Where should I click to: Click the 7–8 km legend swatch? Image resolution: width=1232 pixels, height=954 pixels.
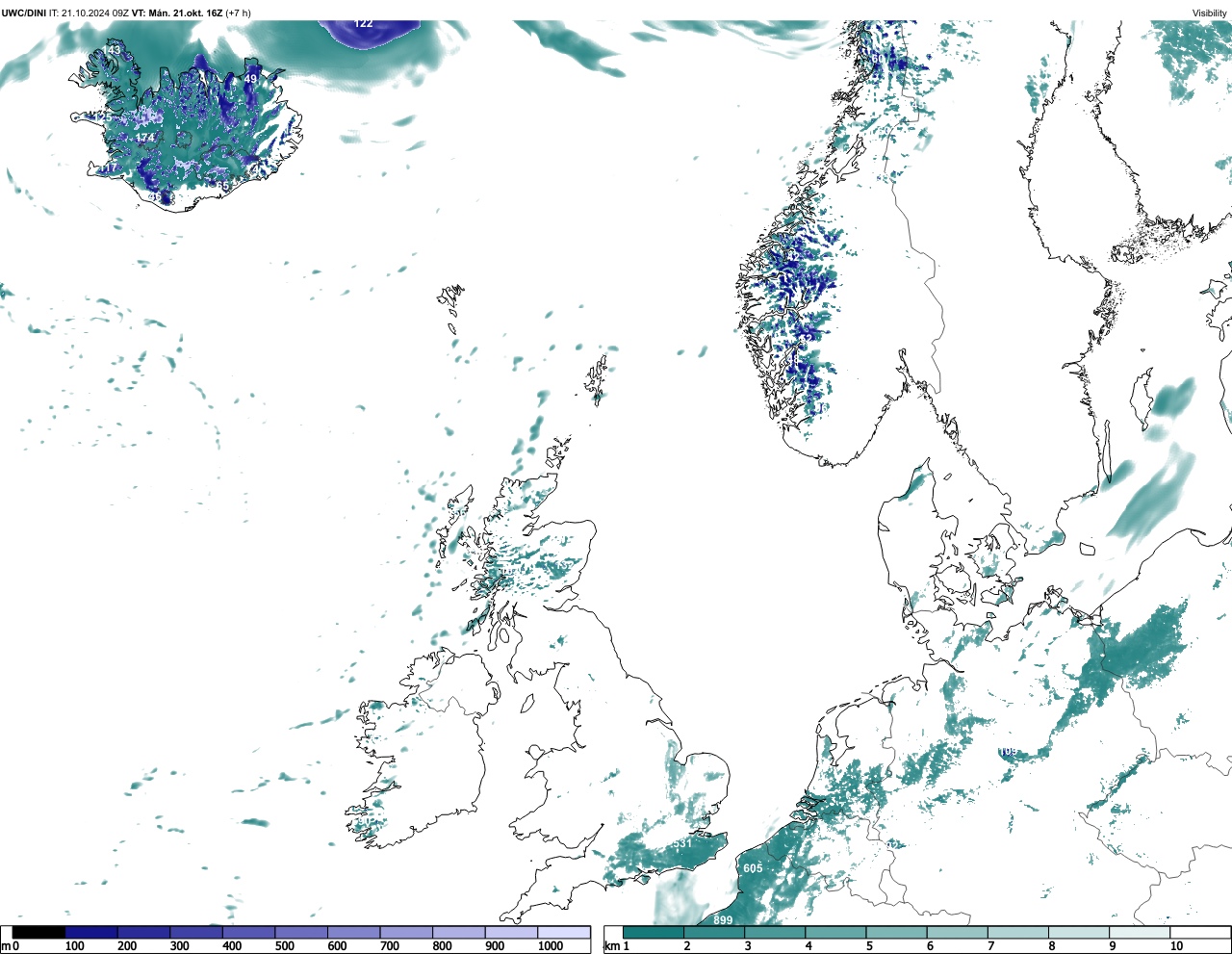(x=1017, y=932)
